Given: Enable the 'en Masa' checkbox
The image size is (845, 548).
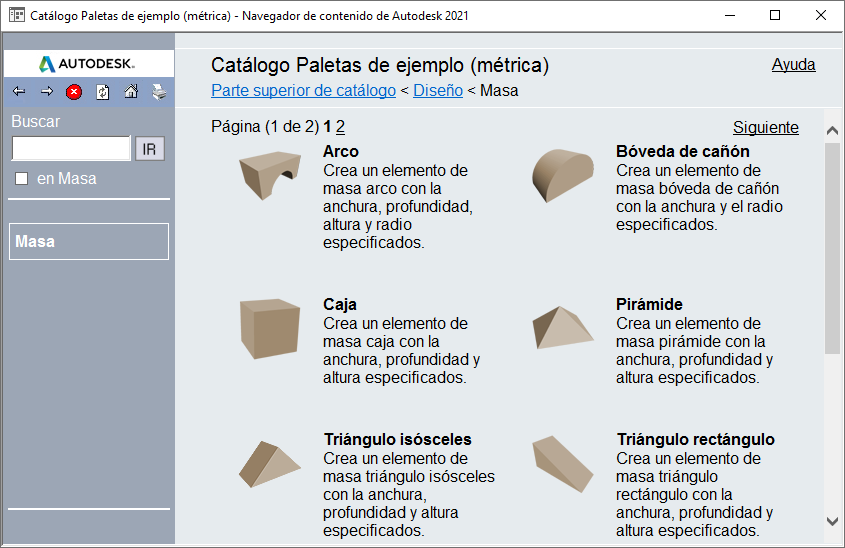Looking at the screenshot, I should tap(22, 178).
